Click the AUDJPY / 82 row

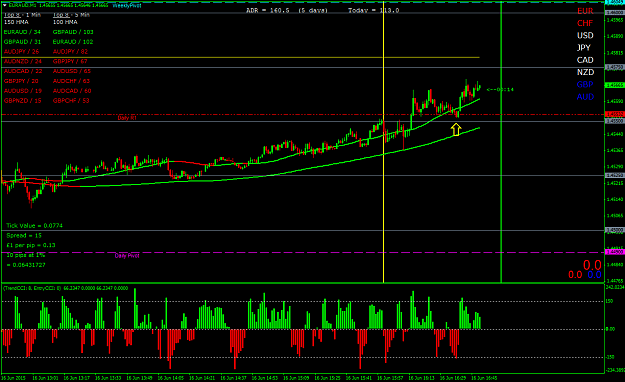click(x=70, y=51)
